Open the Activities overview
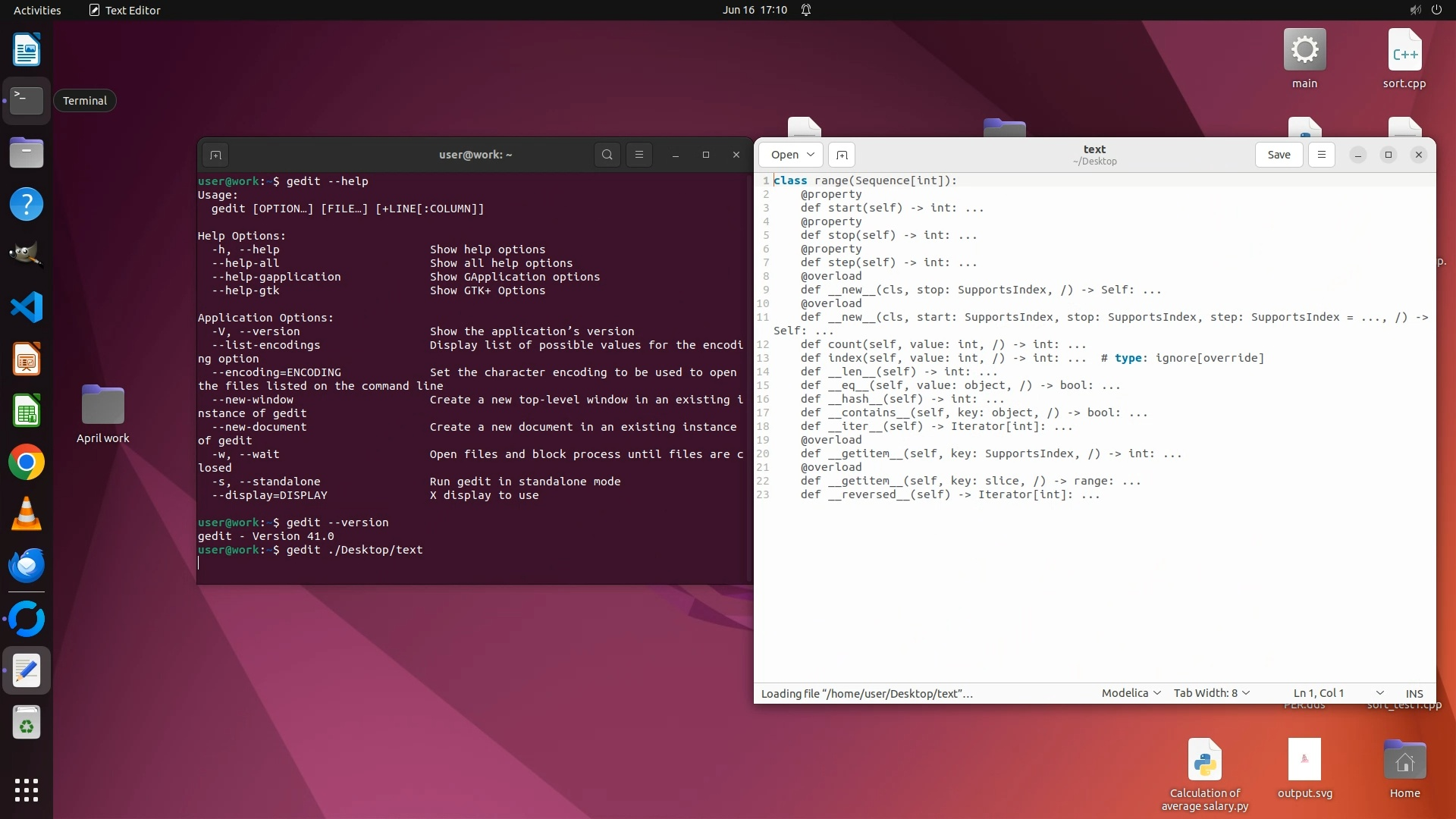The width and height of the screenshot is (1456, 819). pos(37,10)
